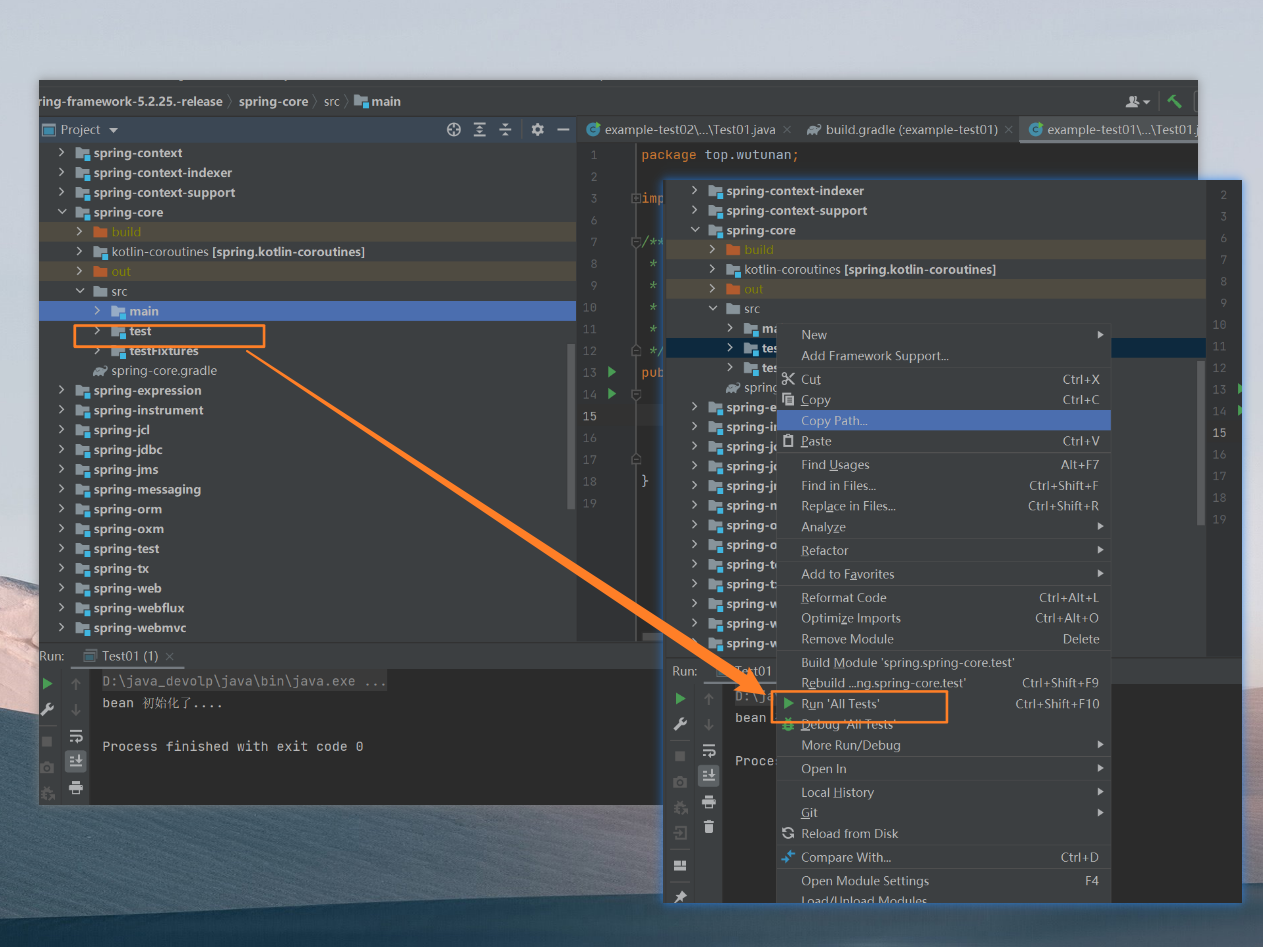The height and width of the screenshot is (947, 1263).
Task: Click the green rerun button in left Run panel
Action: point(47,684)
